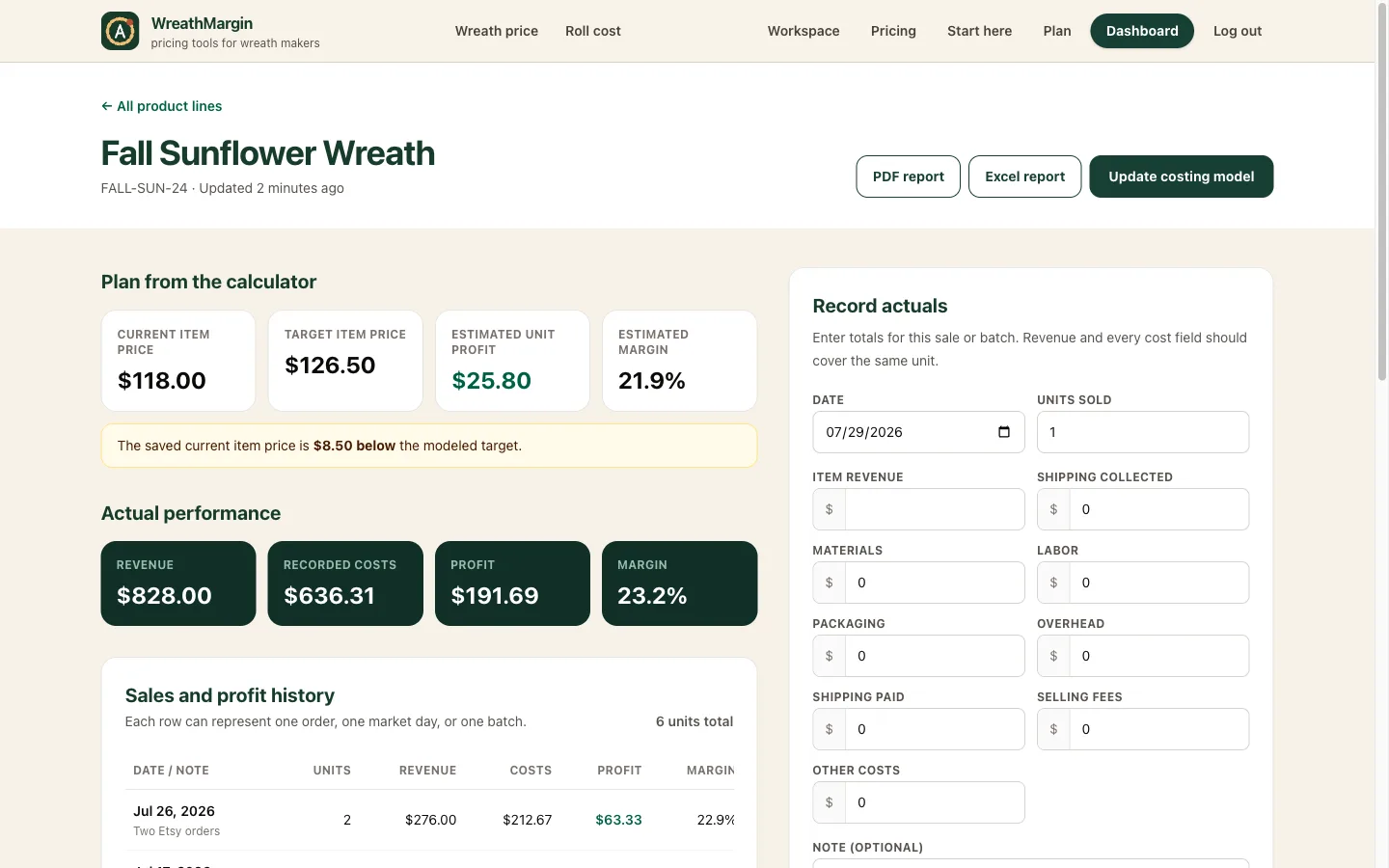Viewport: 1389px width, 868px height.
Task: Click the actual Margin 23.2% card
Action: 680,583
